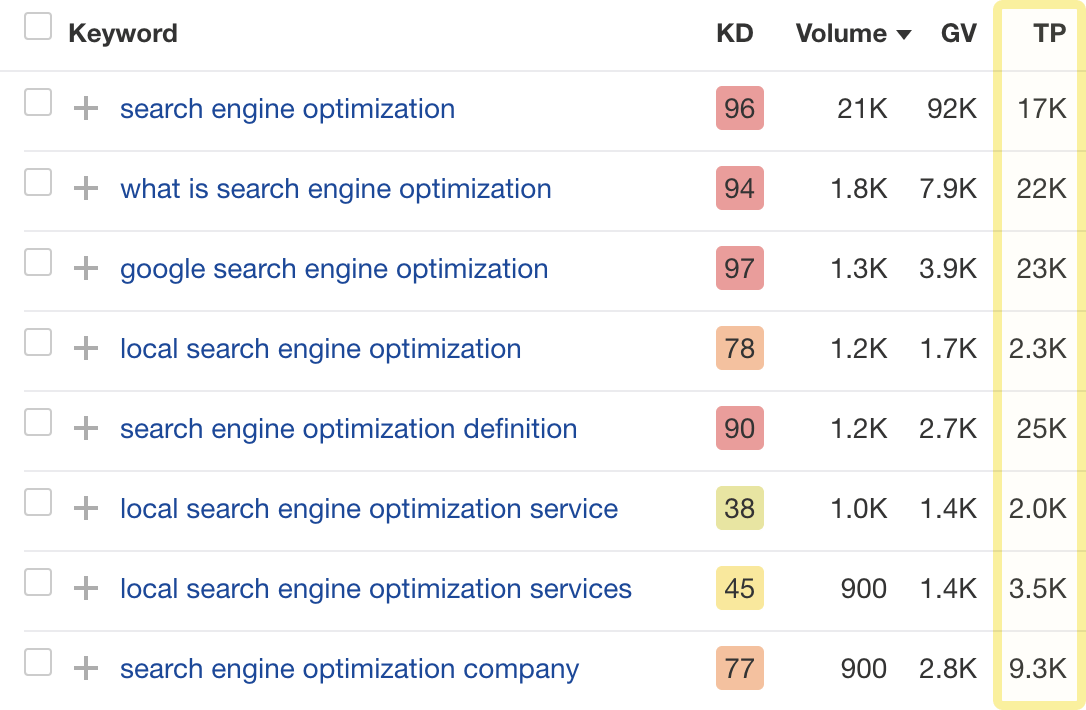Open 'google search engine optimization' keyword link

[334, 269]
